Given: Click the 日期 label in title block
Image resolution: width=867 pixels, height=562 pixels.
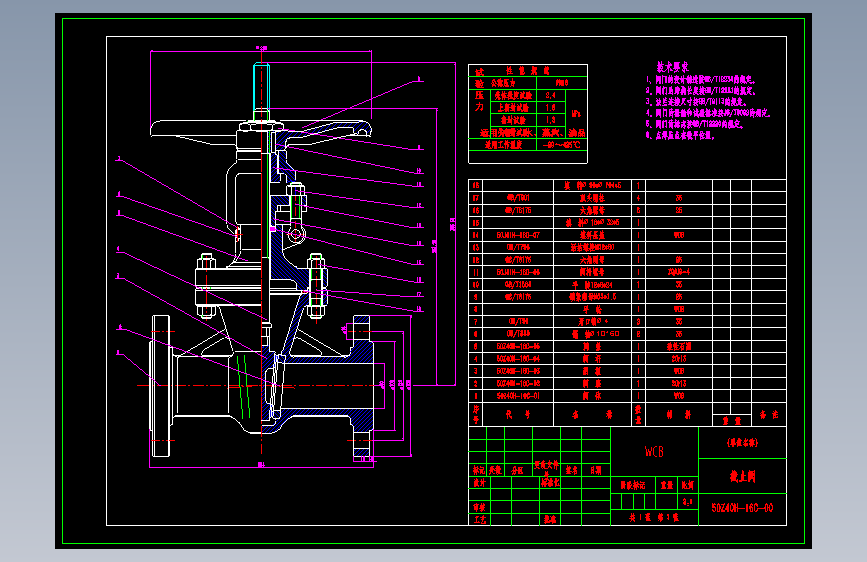Looking at the screenshot, I should 596,470.
